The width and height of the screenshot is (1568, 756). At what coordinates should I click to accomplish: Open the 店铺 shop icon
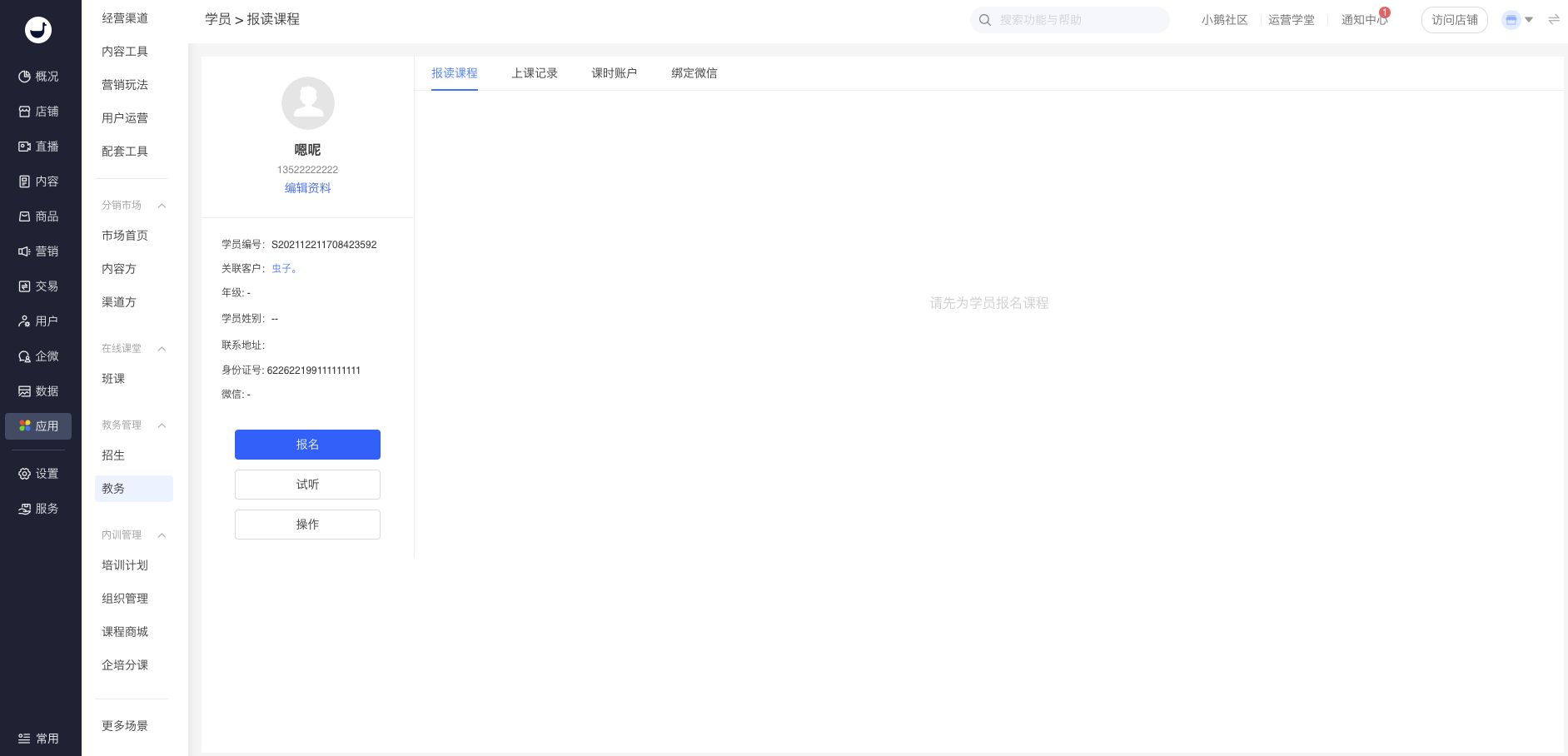24,112
